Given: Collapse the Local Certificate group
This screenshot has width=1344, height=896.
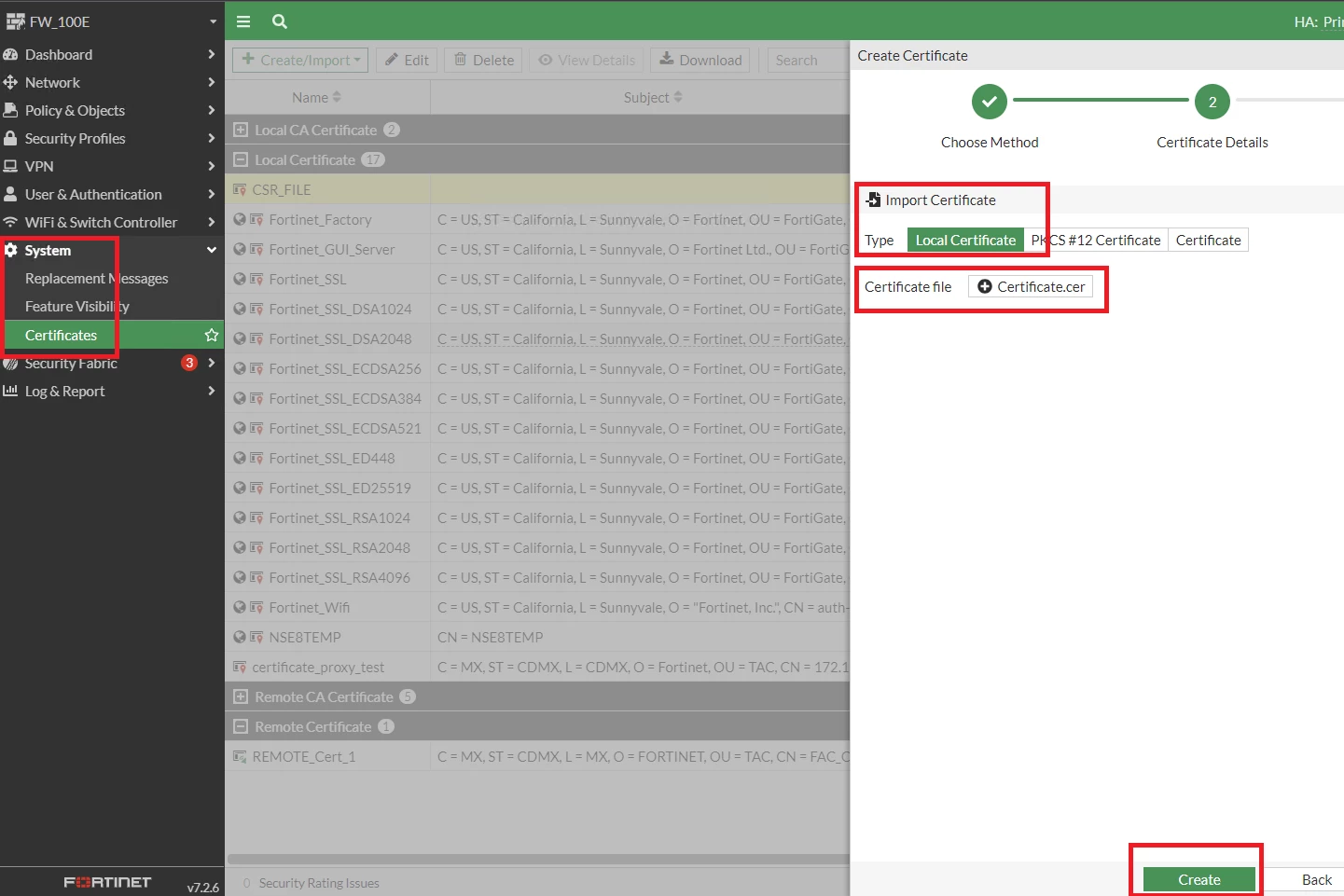Looking at the screenshot, I should 241,159.
